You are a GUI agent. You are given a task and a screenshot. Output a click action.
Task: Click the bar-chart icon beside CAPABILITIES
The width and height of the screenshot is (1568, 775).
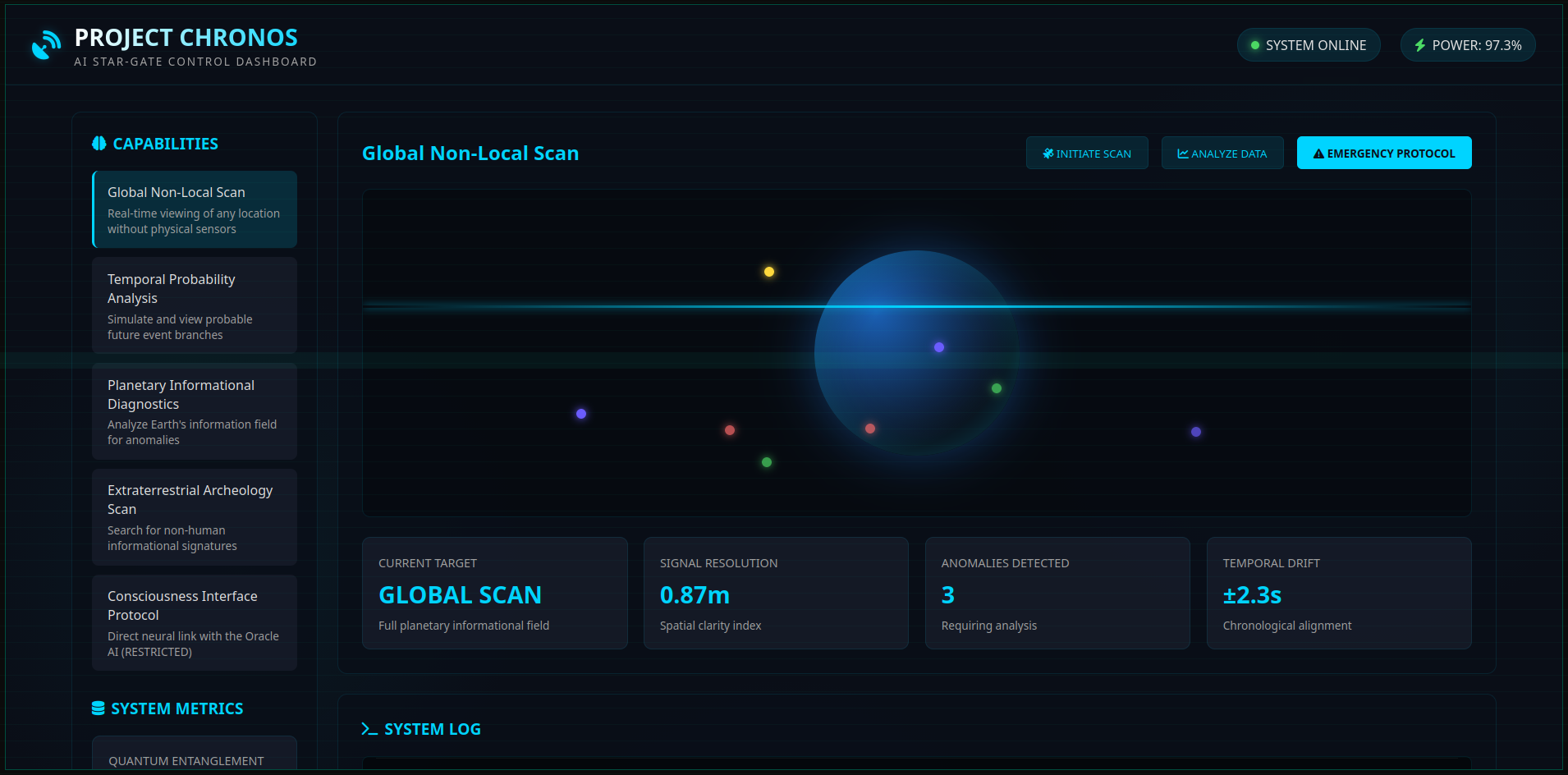click(99, 143)
